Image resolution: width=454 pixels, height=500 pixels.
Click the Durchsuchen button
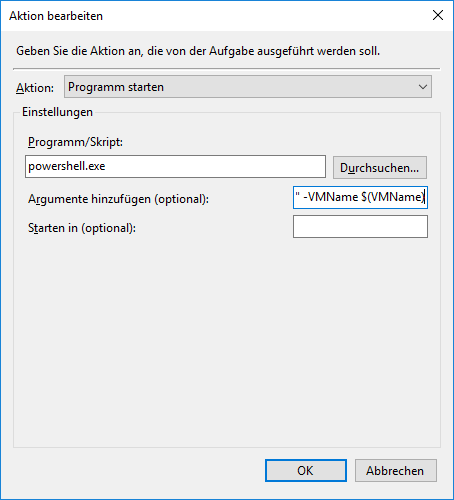point(380,168)
